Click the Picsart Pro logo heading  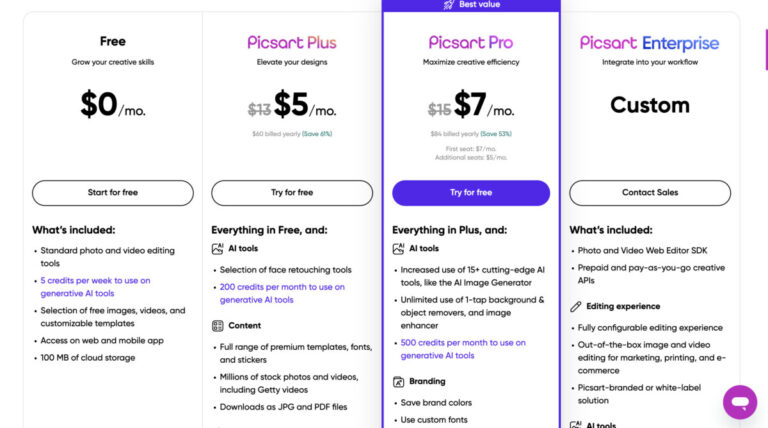(471, 43)
